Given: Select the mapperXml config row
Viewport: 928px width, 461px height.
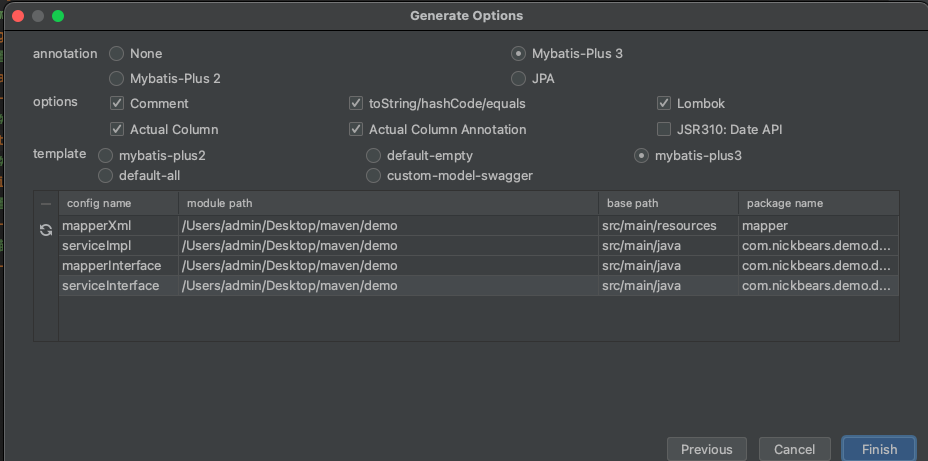Looking at the screenshot, I should [x=479, y=225].
